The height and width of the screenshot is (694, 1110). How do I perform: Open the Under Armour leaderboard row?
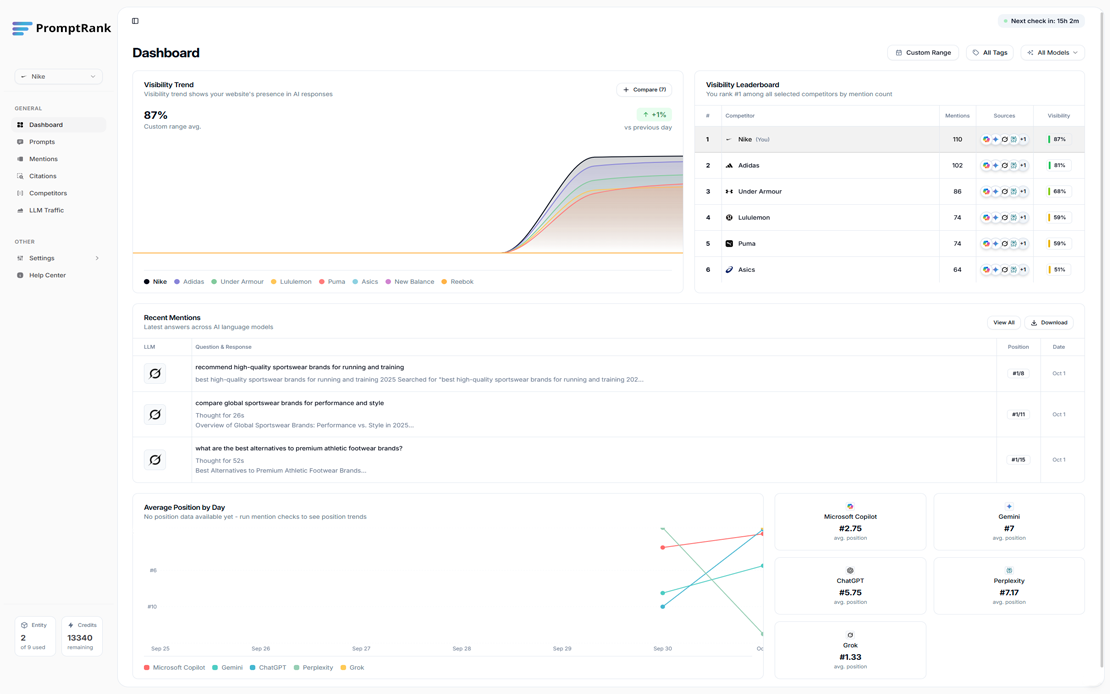click(760, 192)
